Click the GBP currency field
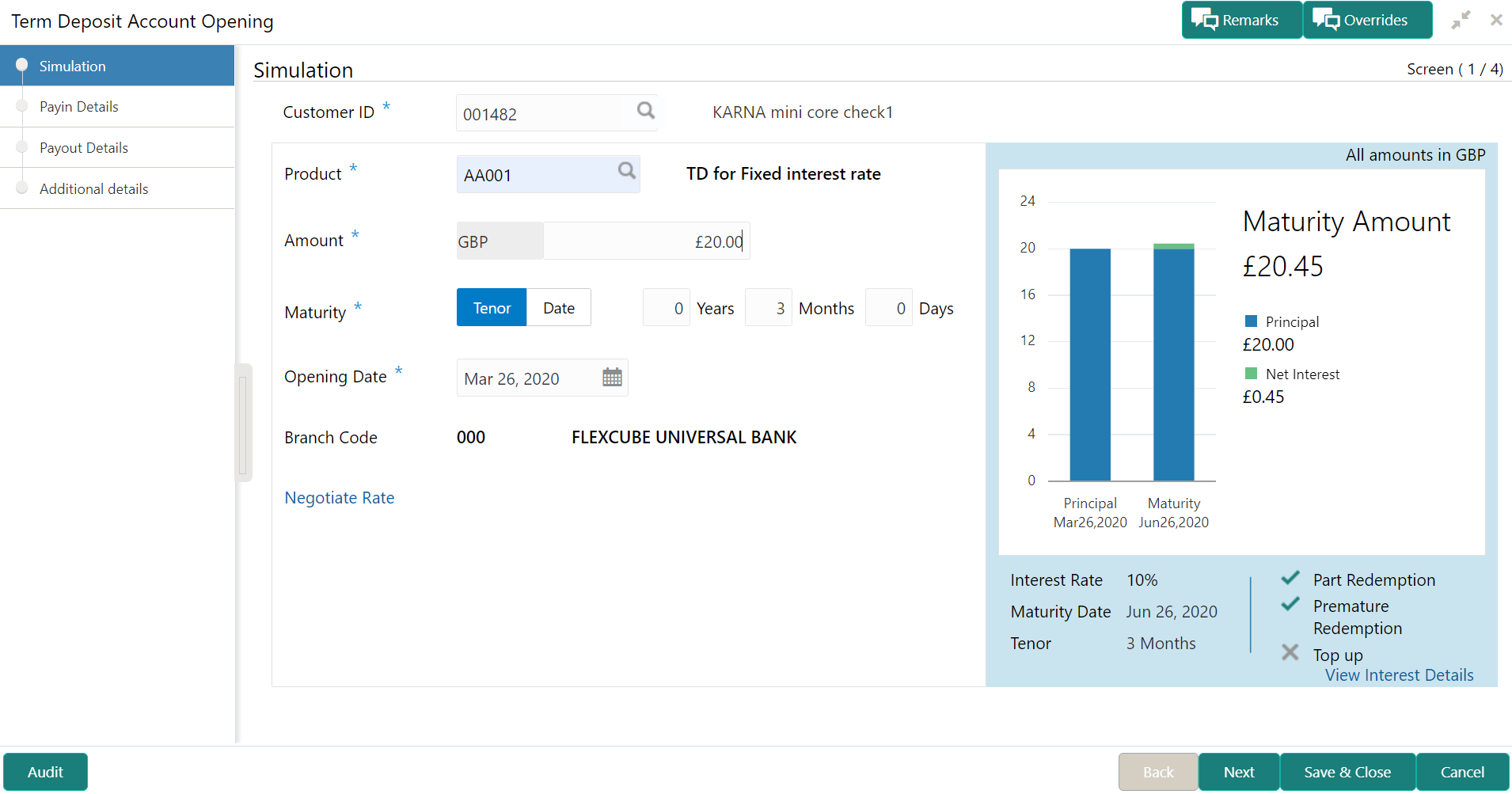Image resolution: width=1512 pixels, height=794 pixels. point(500,241)
